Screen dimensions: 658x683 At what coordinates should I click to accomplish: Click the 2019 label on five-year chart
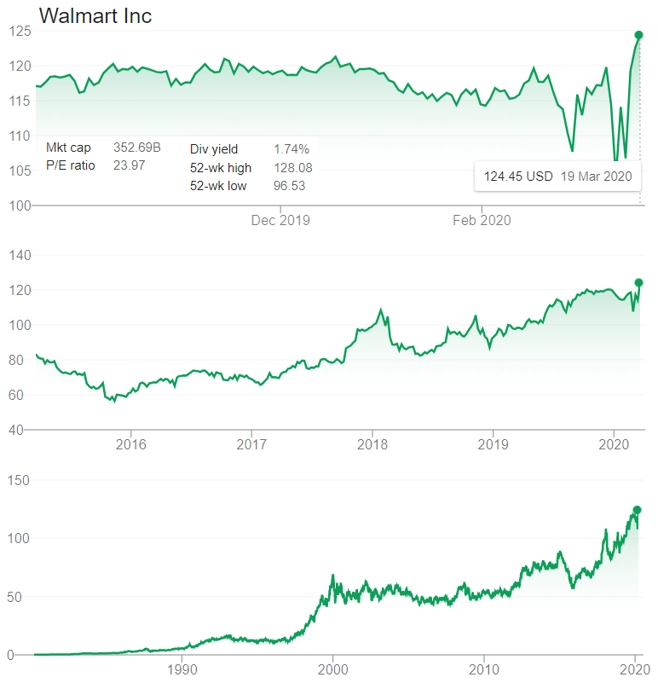[x=493, y=445]
